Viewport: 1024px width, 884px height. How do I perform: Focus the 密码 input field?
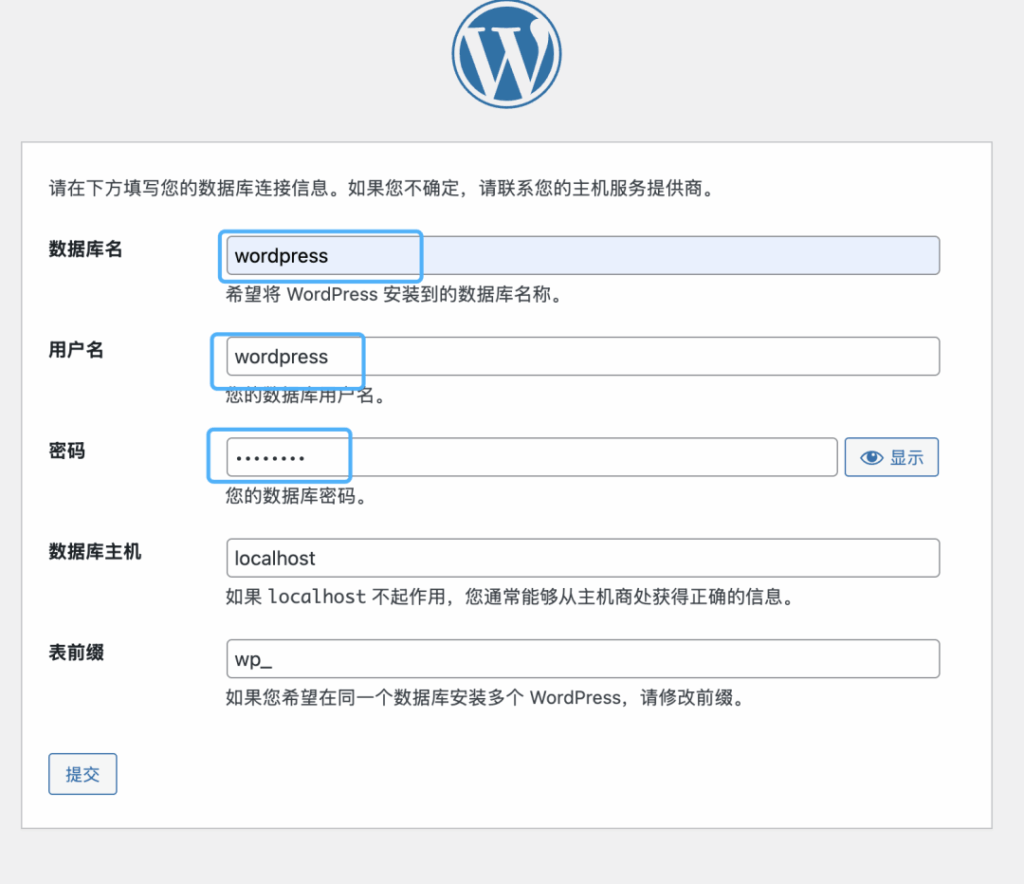[x=532, y=457]
